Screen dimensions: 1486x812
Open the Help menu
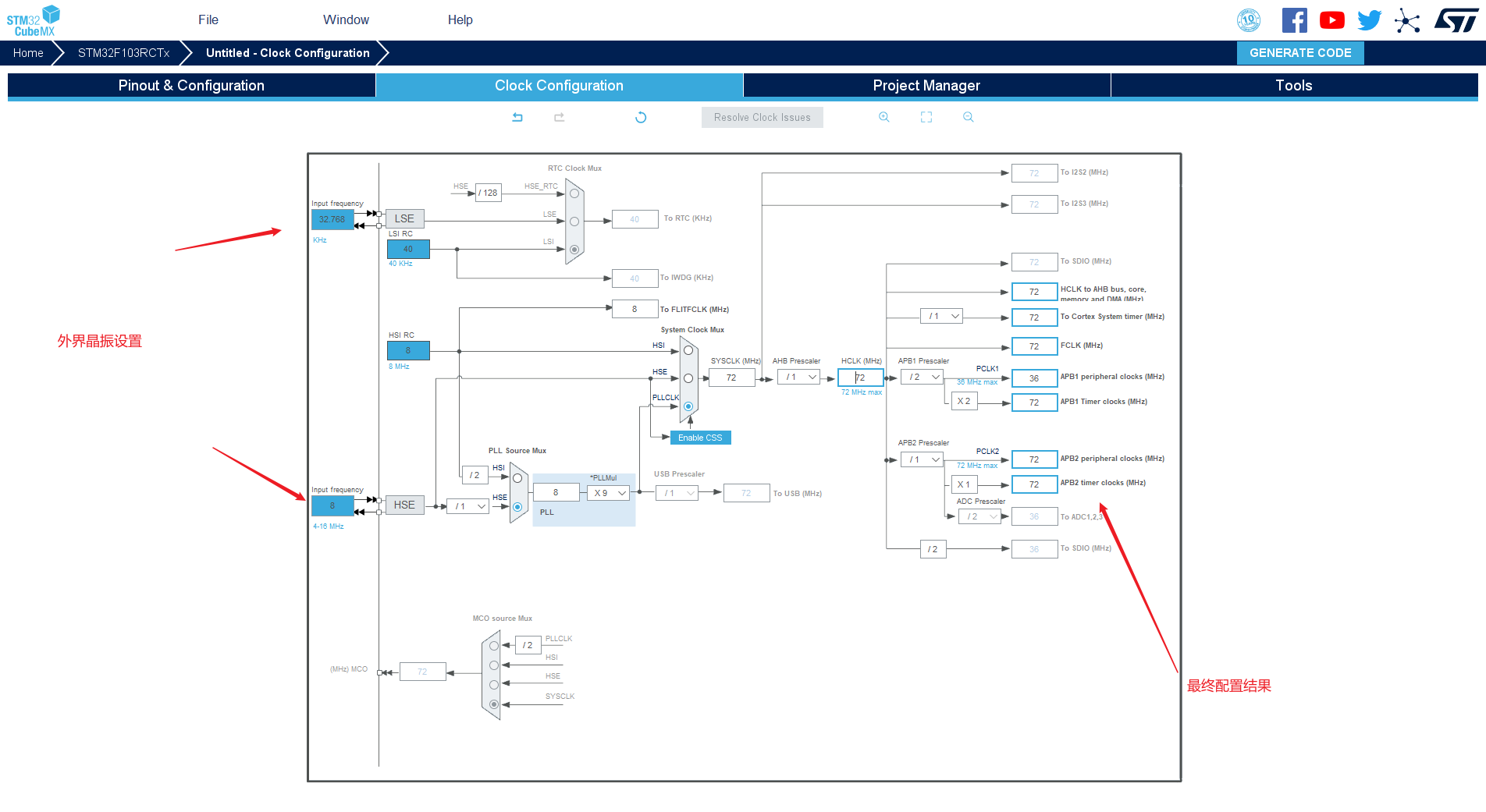(460, 20)
